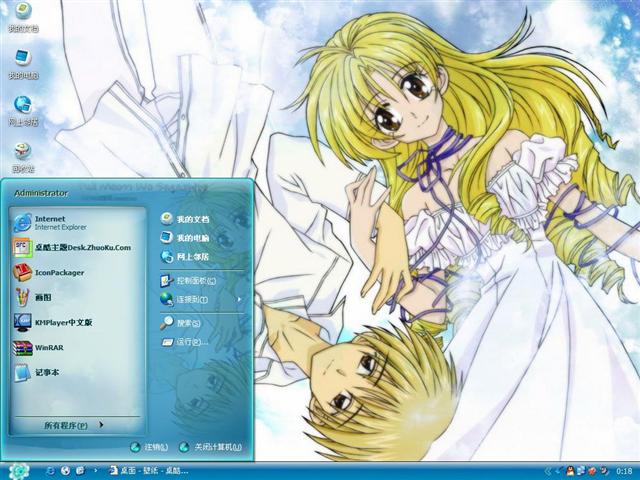640x480 pixels.
Task: Open 桌酷主题 Desk.ZhuoKu.Com entry
Action: point(78,247)
